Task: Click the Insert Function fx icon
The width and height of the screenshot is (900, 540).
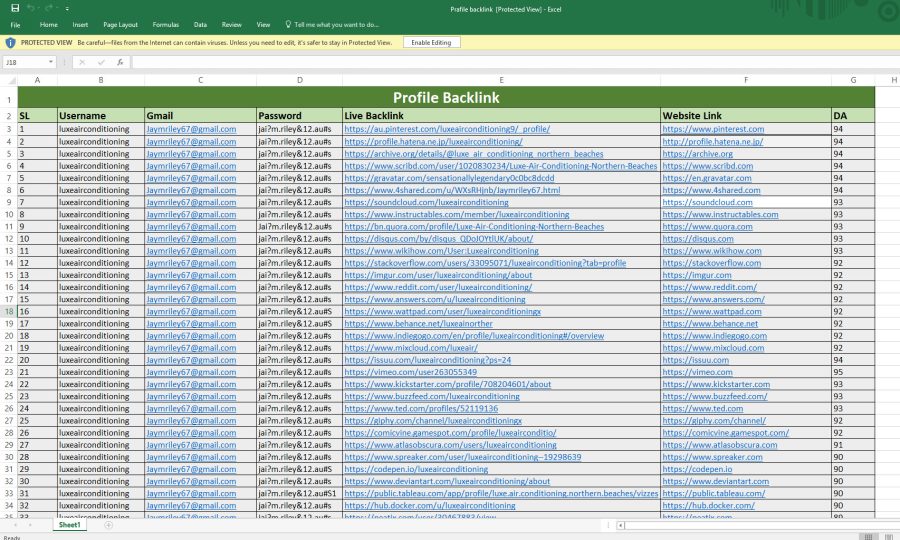Action: click(120, 62)
